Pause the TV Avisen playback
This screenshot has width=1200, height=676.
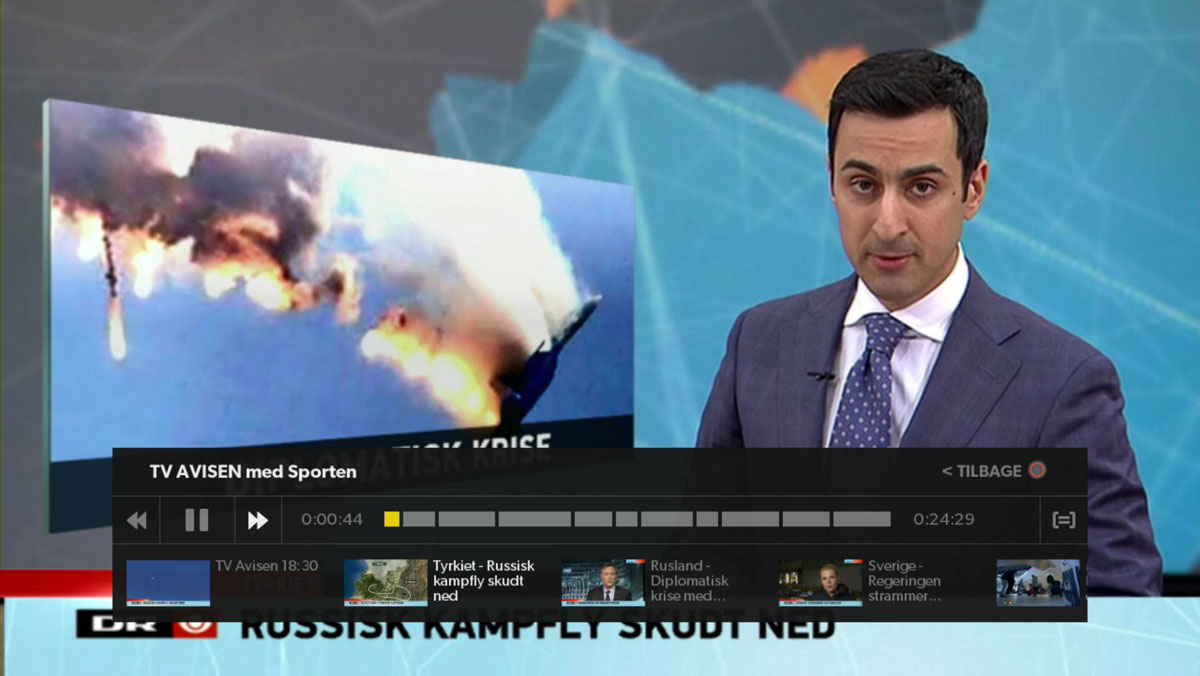197,520
